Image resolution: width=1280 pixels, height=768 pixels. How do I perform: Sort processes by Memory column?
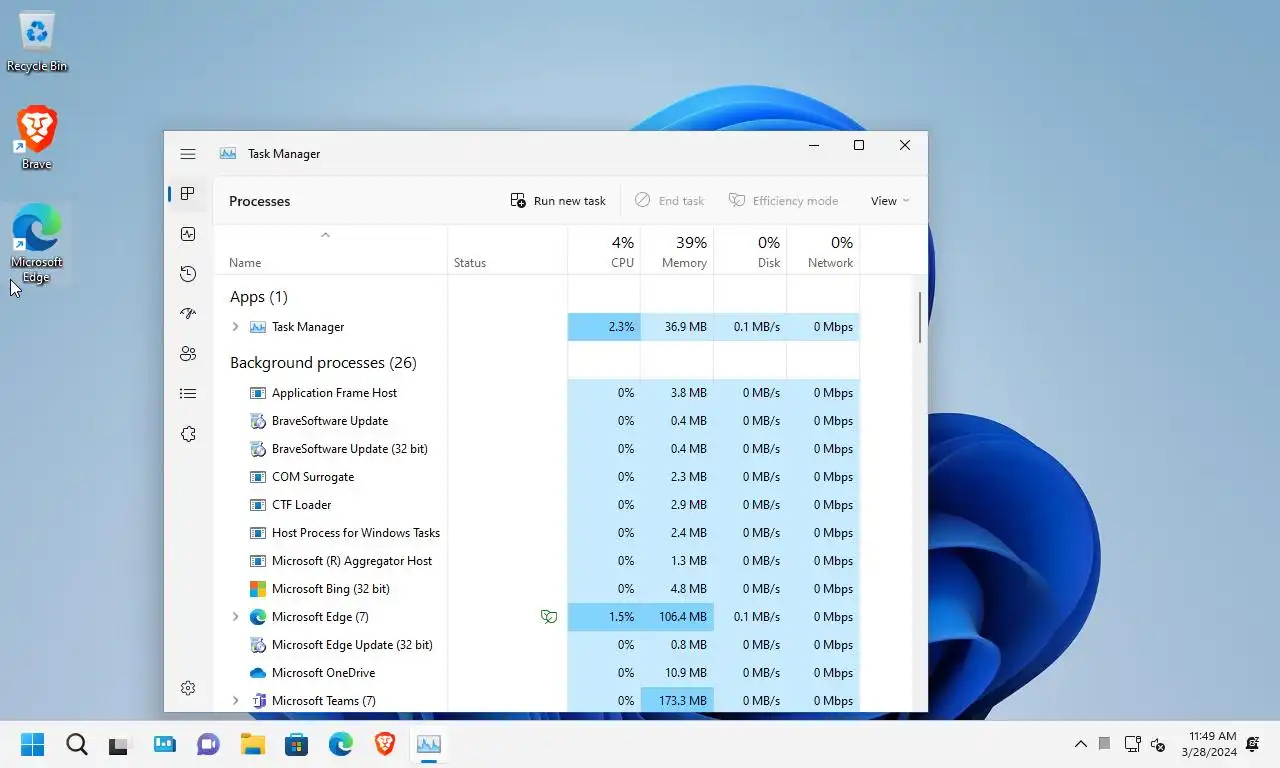click(677, 250)
